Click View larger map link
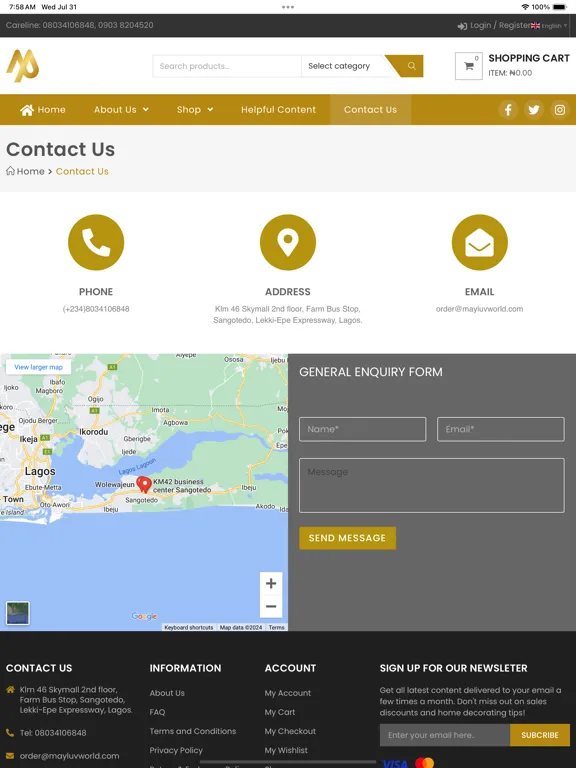Viewport: 576px width, 768px height. [x=38, y=367]
